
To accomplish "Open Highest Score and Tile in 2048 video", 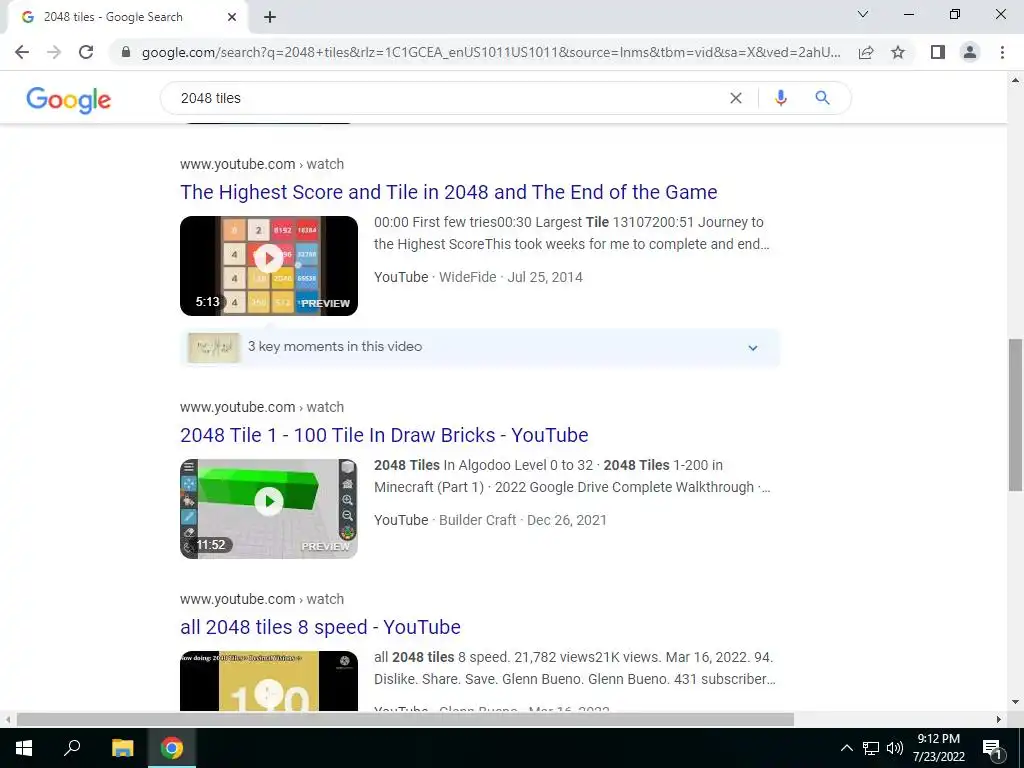I will click(x=449, y=192).
